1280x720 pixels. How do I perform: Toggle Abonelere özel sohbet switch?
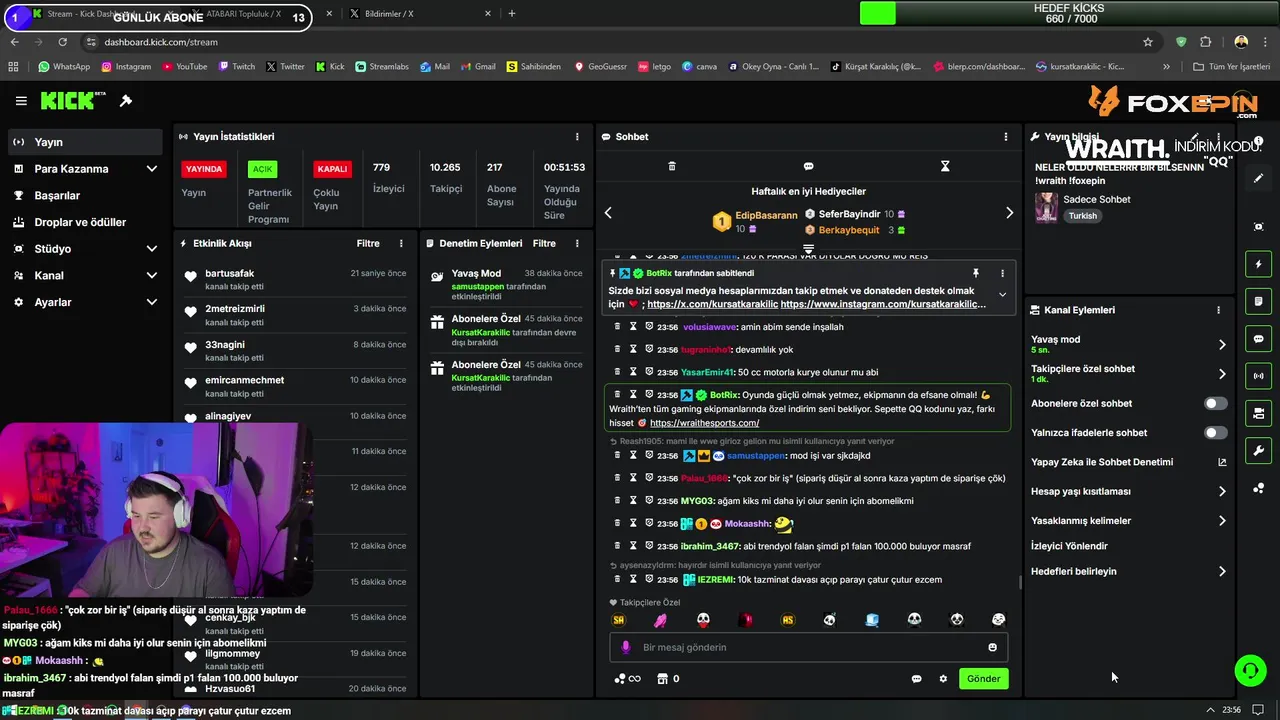pos(1215,403)
